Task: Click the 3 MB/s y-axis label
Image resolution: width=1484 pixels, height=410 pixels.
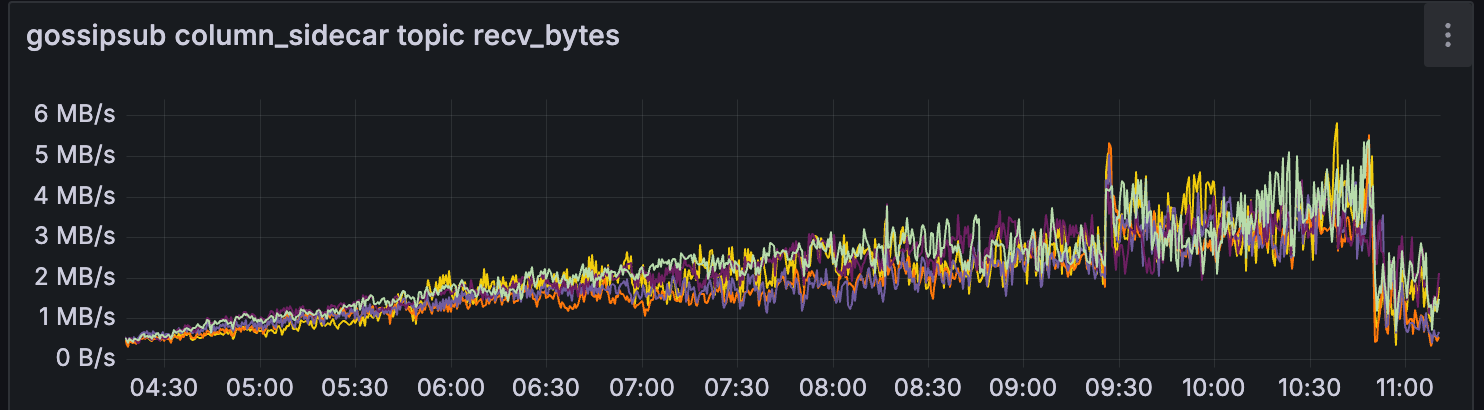Action: [x=75, y=236]
